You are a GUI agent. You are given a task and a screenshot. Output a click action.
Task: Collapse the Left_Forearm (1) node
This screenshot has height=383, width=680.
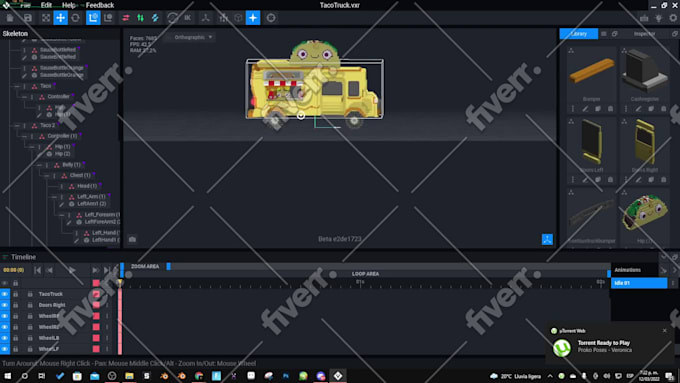click(x=61, y=215)
